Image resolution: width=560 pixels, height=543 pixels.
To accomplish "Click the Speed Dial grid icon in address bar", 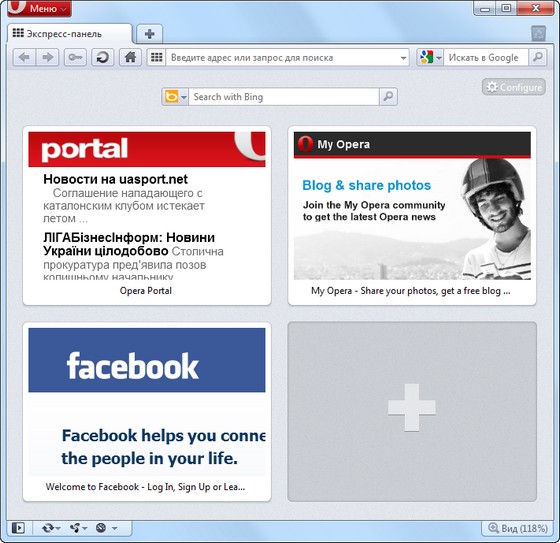I will click(156, 58).
